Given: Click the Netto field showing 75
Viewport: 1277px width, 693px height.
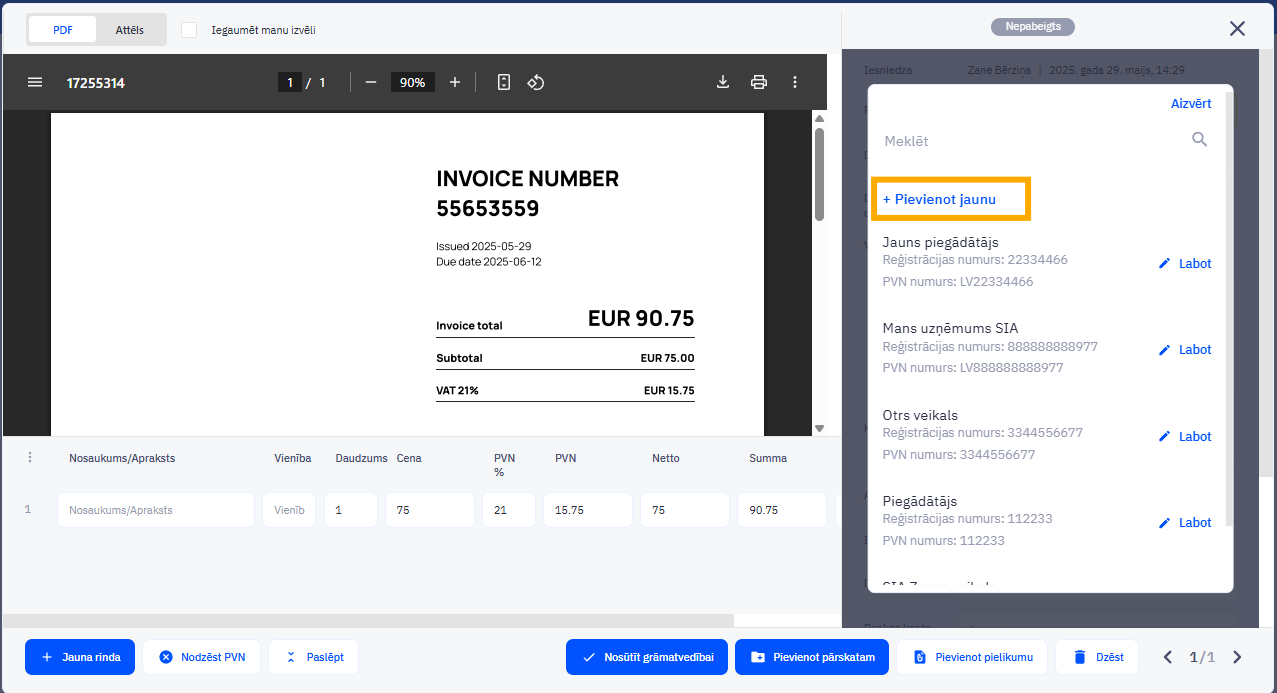Looking at the screenshot, I should pos(685,510).
